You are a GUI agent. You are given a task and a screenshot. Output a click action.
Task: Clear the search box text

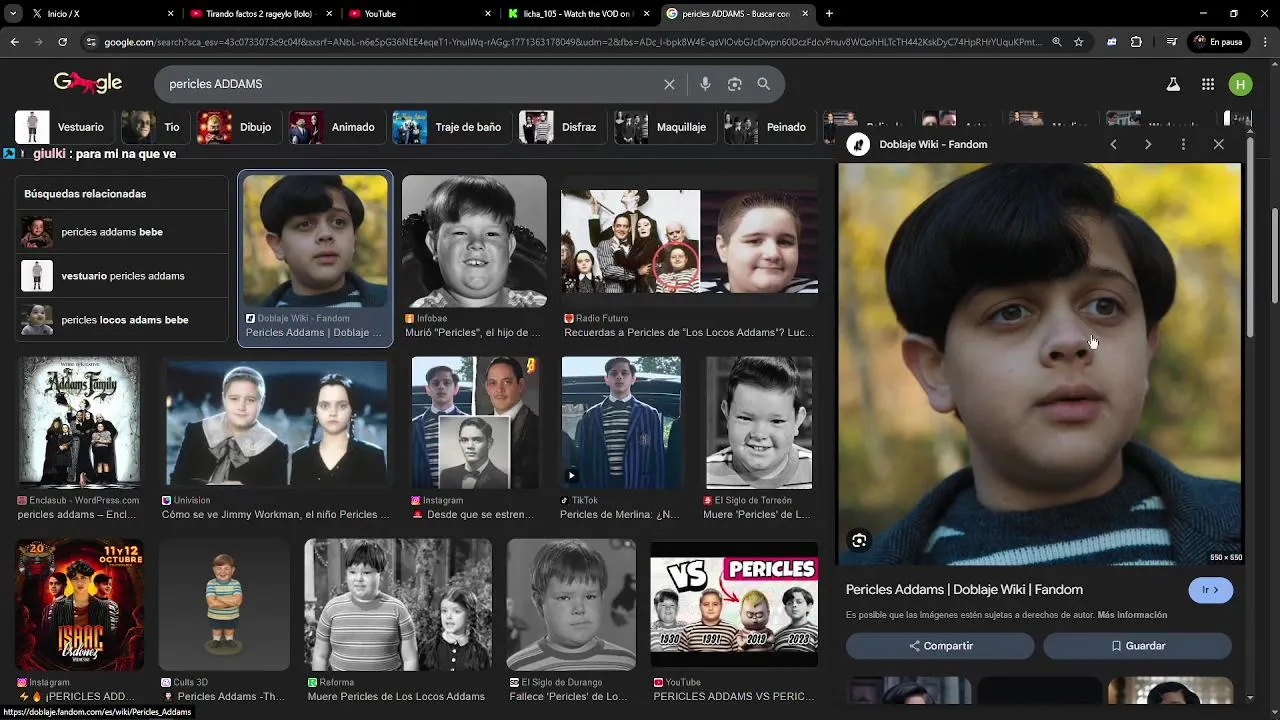(x=669, y=84)
